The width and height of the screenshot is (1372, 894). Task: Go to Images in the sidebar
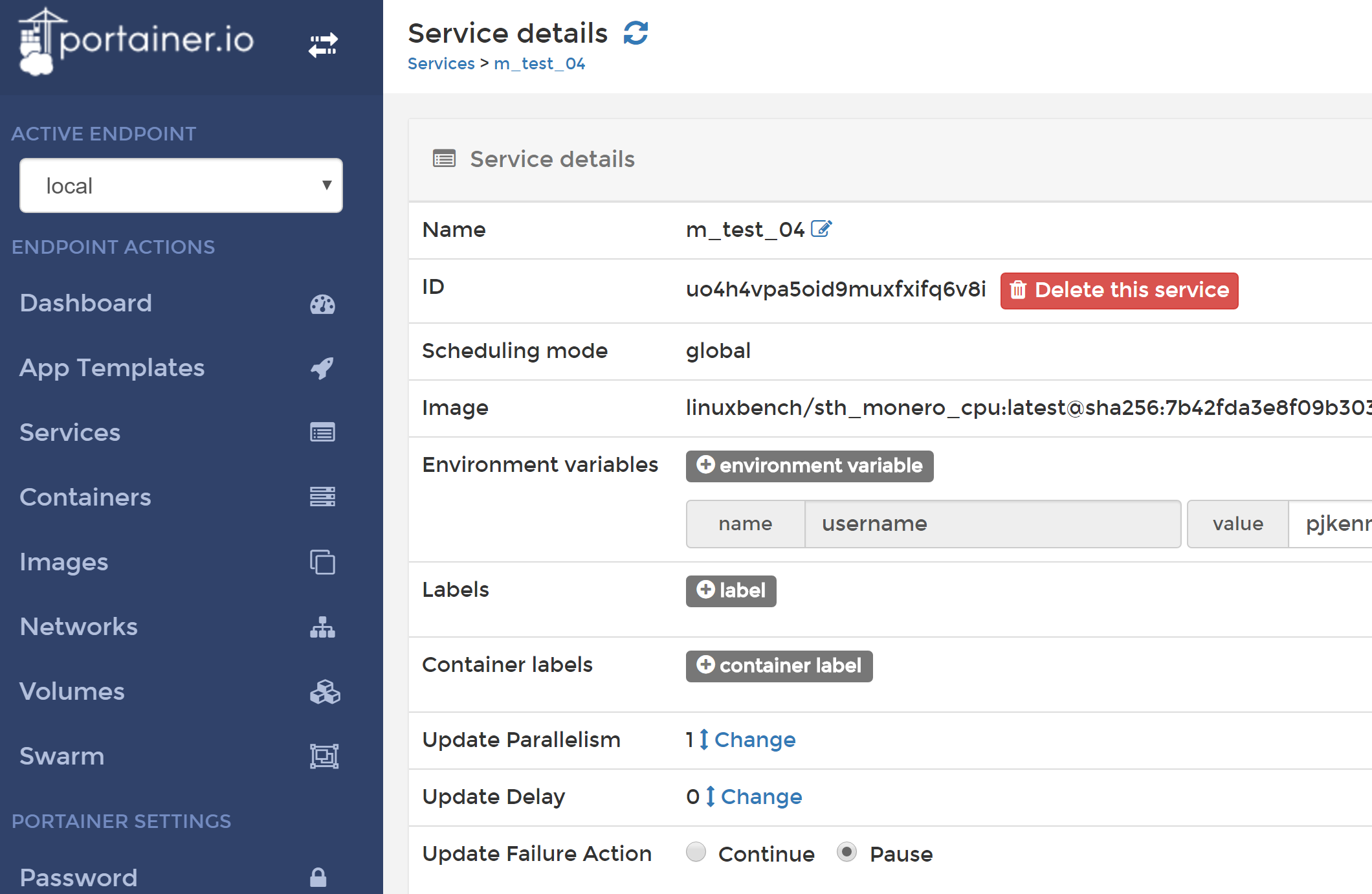(x=64, y=562)
